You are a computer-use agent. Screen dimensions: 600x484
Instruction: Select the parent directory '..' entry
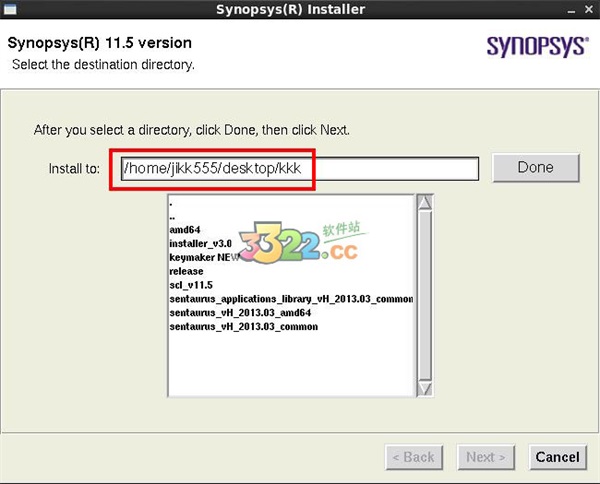[172, 218]
